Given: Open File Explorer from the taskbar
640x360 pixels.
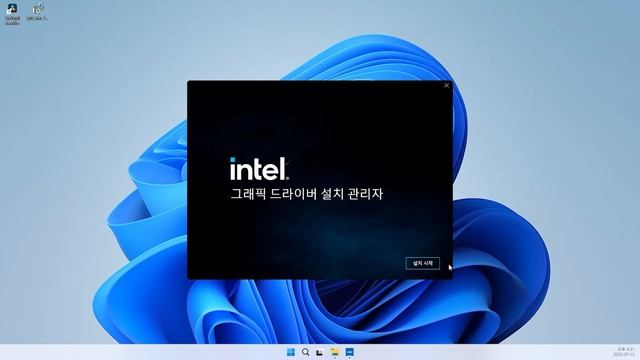Looking at the screenshot, I should click(335, 352).
